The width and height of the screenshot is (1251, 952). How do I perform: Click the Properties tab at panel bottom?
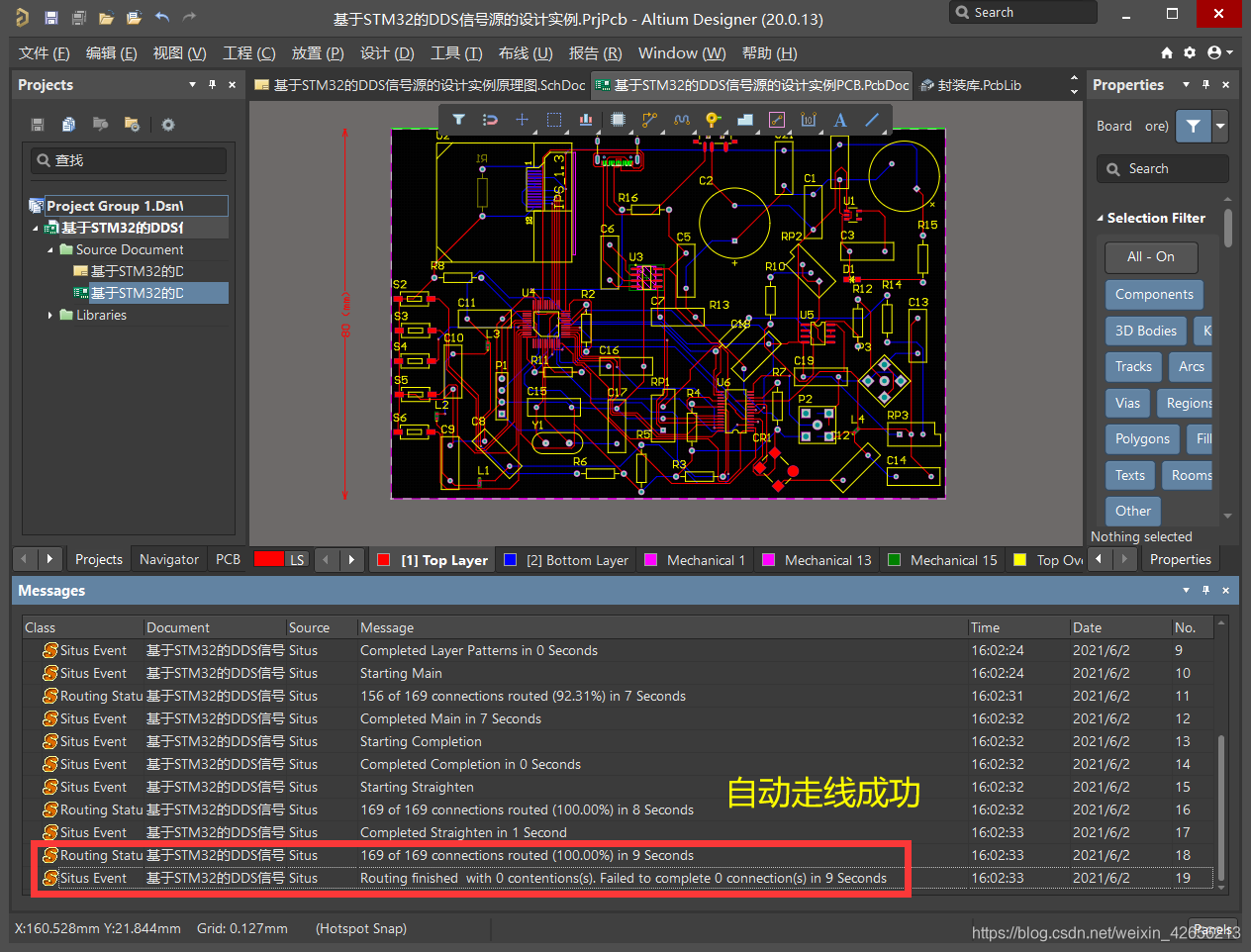click(1180, 559)
